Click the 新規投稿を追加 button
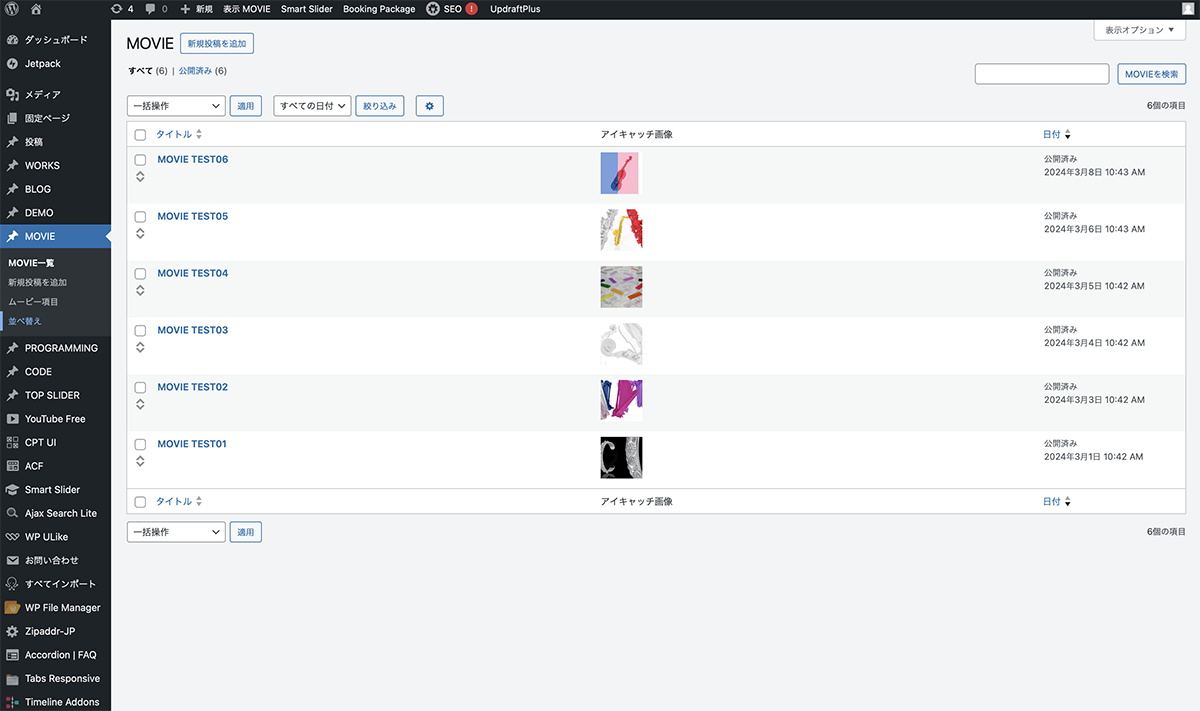This screenshot has height=711, width=1200. [217, 44]
